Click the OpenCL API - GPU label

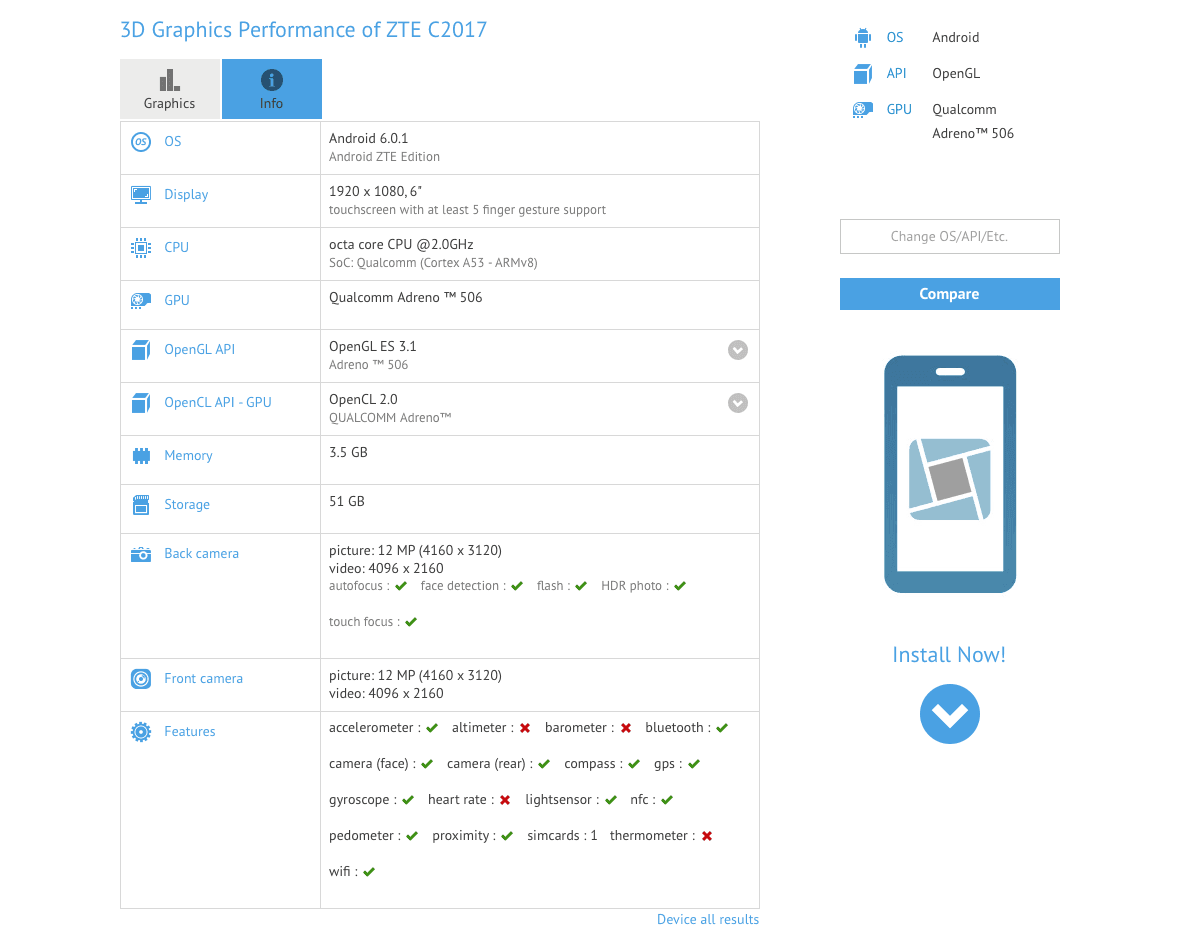[218, 403]
